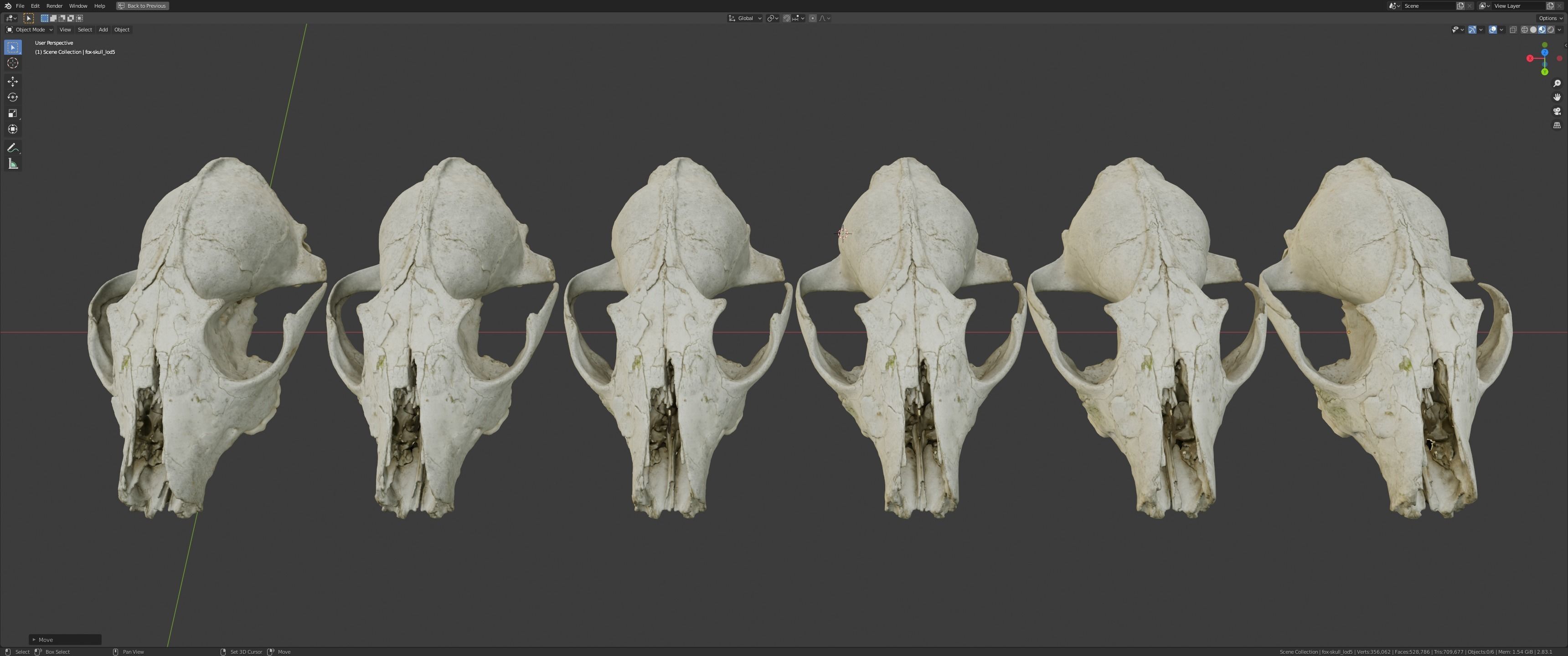Open the viewport Object menu
Image resolution: width=1568 pixels, height=656 pixels.
(122, 29)
